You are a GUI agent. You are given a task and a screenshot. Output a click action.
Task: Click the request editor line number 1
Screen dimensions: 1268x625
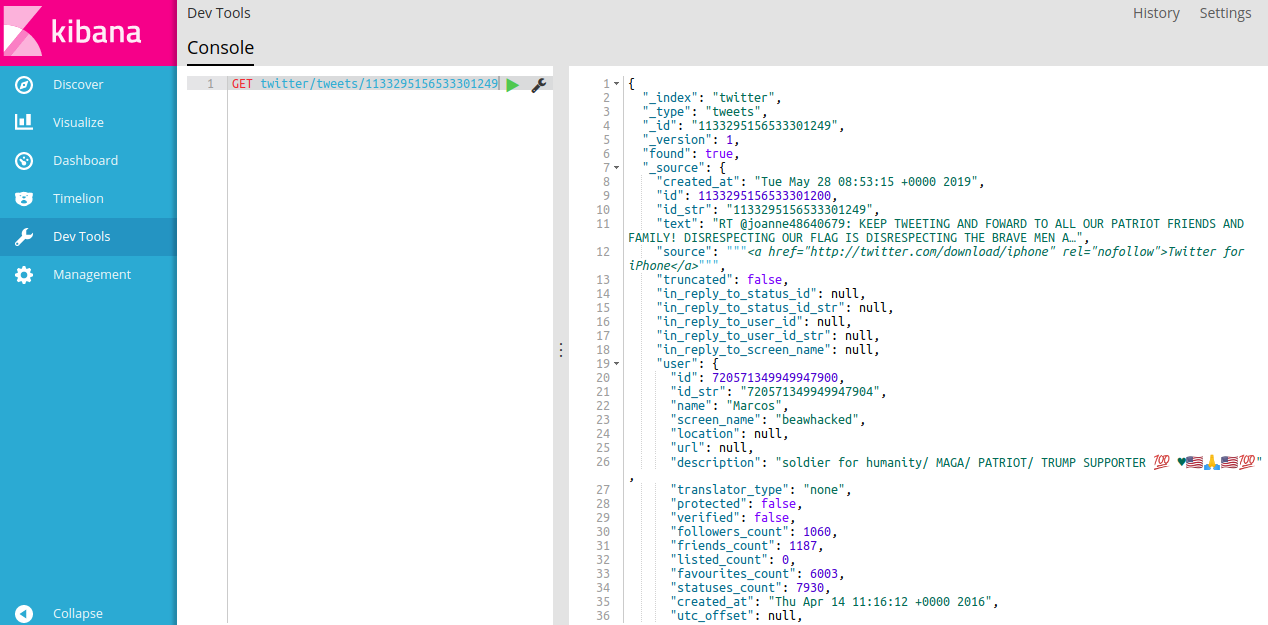click(210, 84)
